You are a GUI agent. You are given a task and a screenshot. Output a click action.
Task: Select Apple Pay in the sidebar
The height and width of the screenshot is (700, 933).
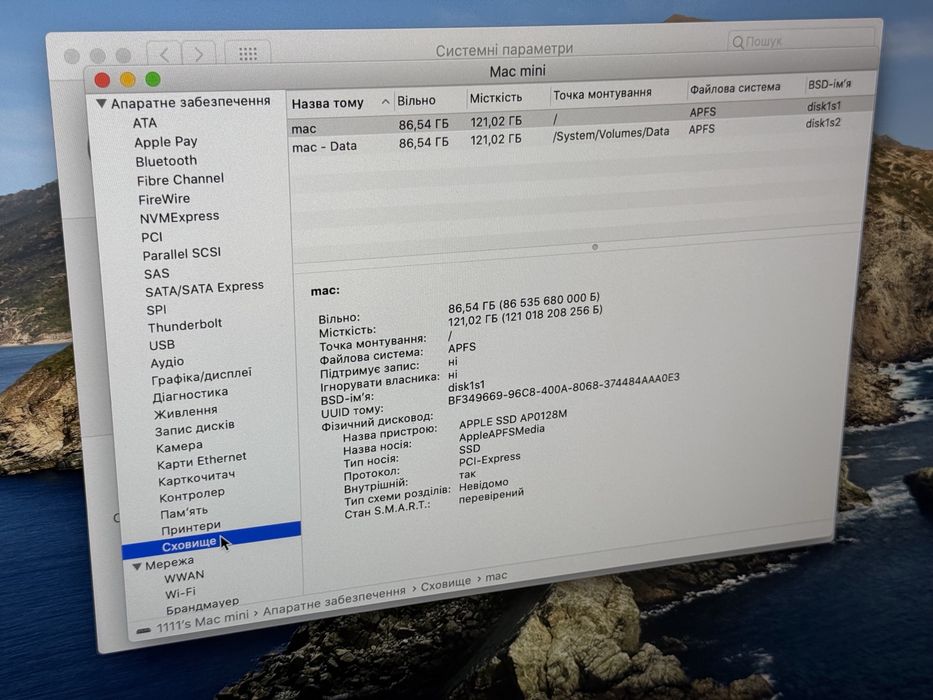click(x=165, y=142)
